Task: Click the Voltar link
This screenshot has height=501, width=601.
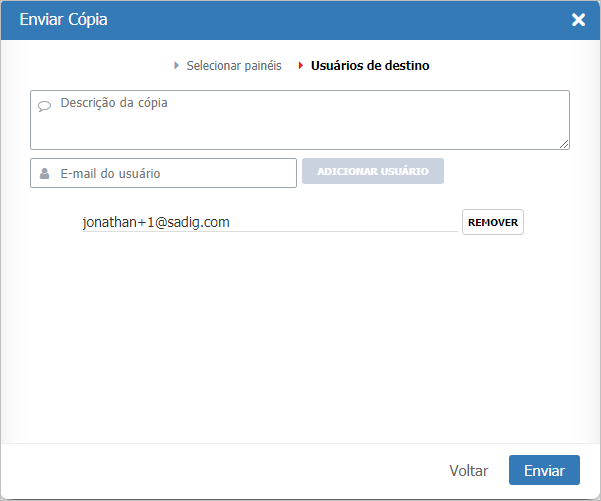Action: (x=468, y=470)
